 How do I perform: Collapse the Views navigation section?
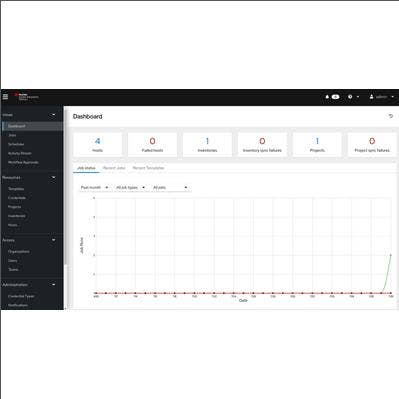point(54,115)
